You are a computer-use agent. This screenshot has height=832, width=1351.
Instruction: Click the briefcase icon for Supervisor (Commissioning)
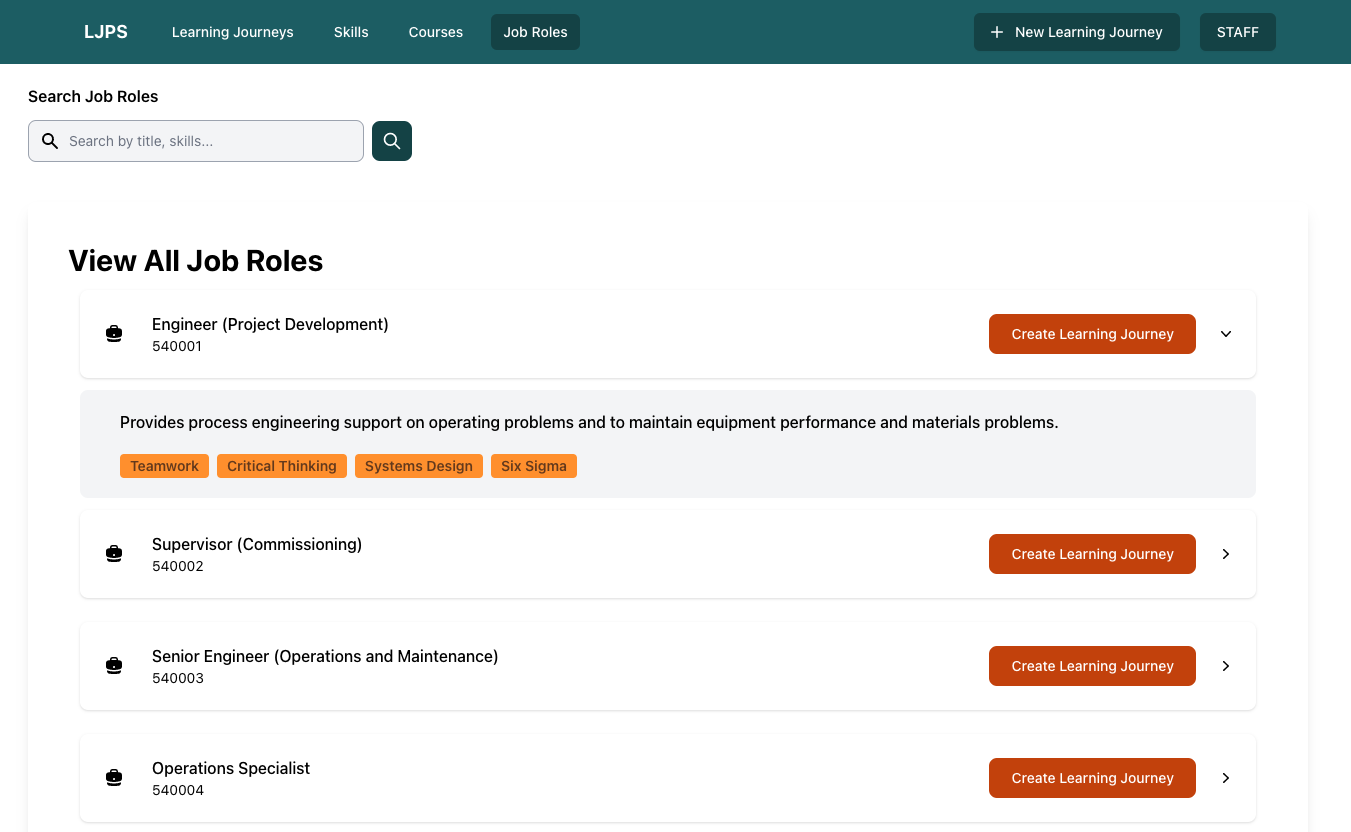pyautogui.click(x=114, y=554)
